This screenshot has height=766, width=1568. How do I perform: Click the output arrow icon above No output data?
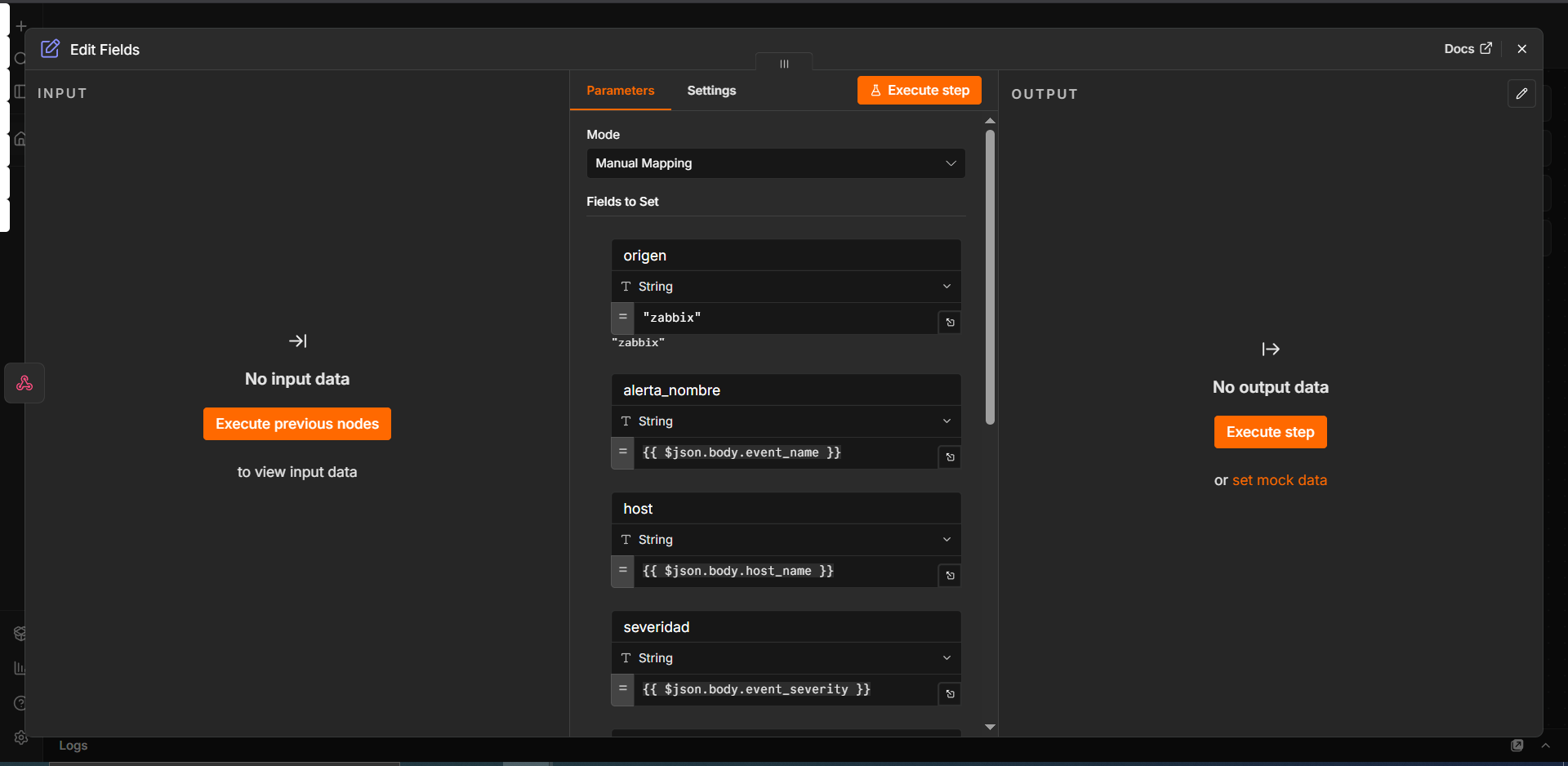(1271, 350)
